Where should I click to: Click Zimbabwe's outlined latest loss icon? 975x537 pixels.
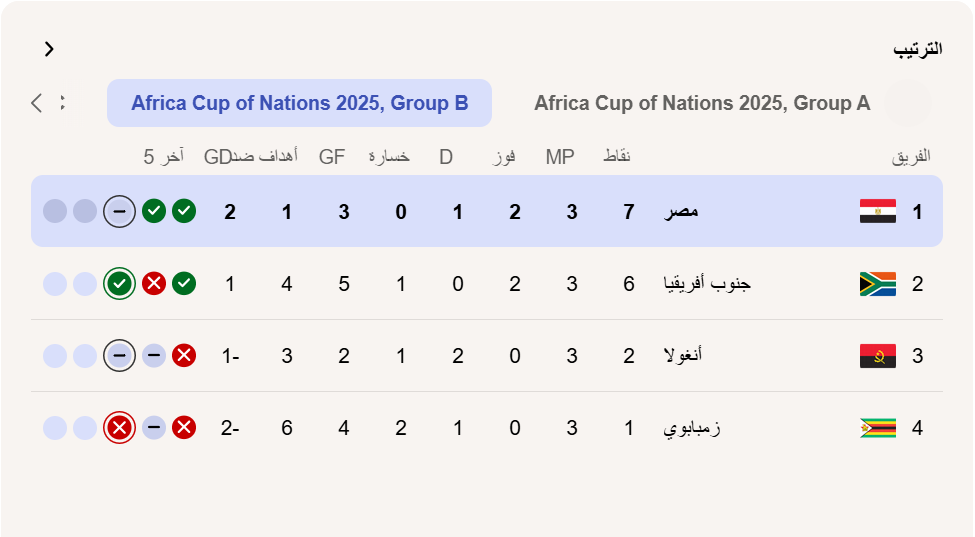pos(120,428)
